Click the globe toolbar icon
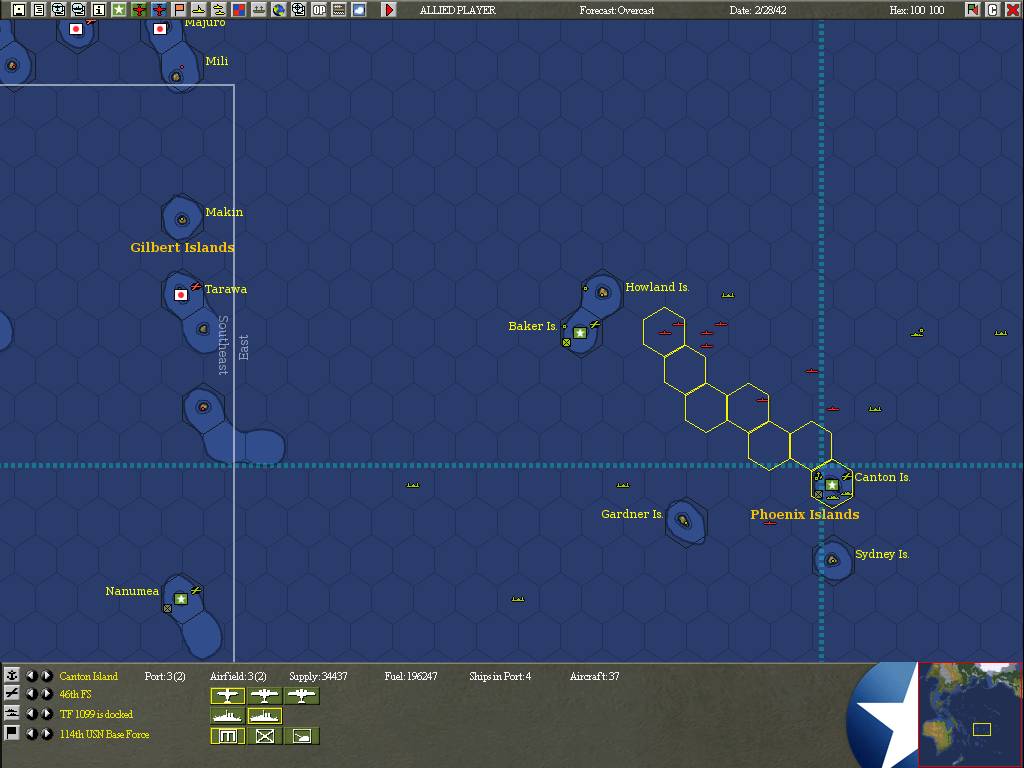This screenshot has width=1024, height=768. click(x=279, y=9)
